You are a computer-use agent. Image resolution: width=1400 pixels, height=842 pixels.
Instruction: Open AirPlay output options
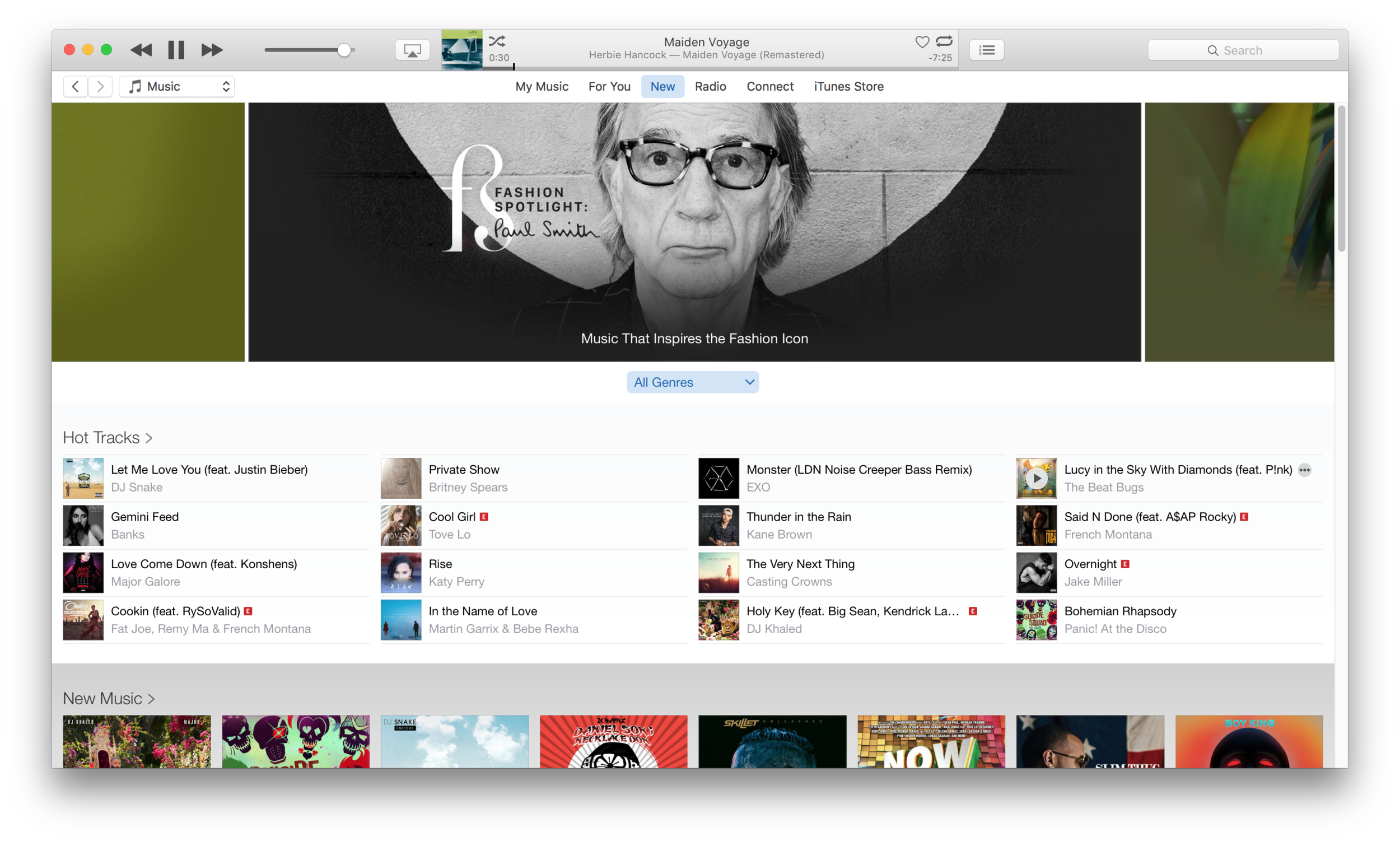(412, 50)
